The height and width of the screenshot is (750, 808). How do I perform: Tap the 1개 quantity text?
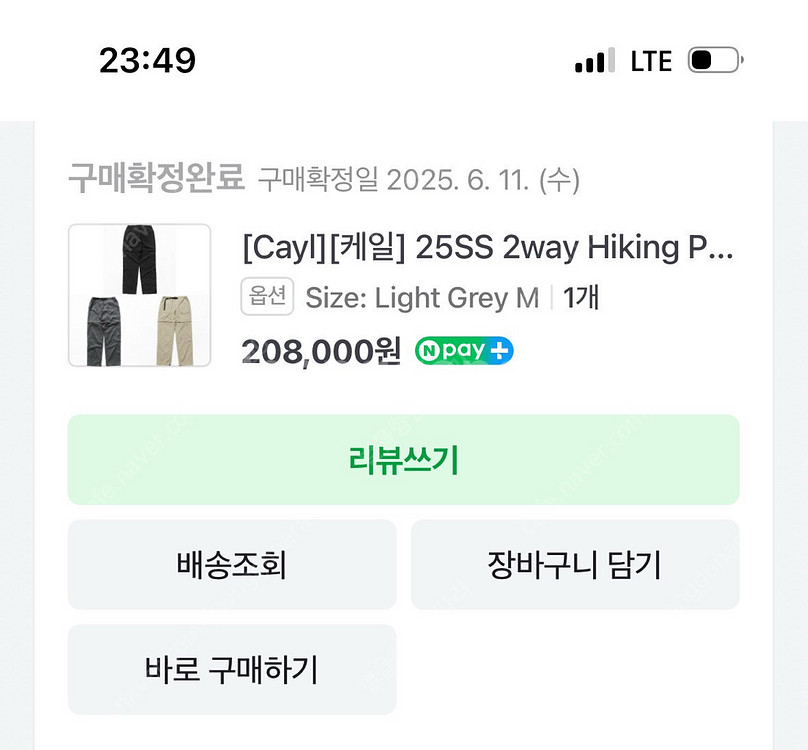click(x=581, y=297)
